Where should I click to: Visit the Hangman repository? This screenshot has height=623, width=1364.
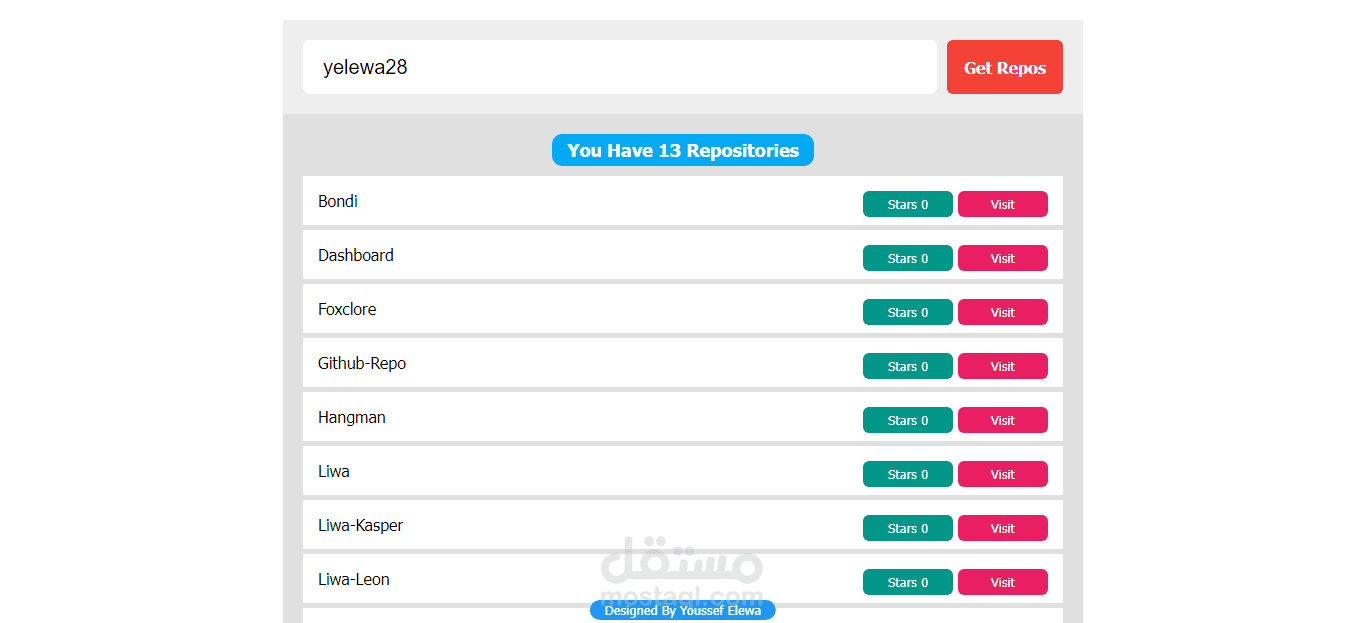coord(1002,420)
